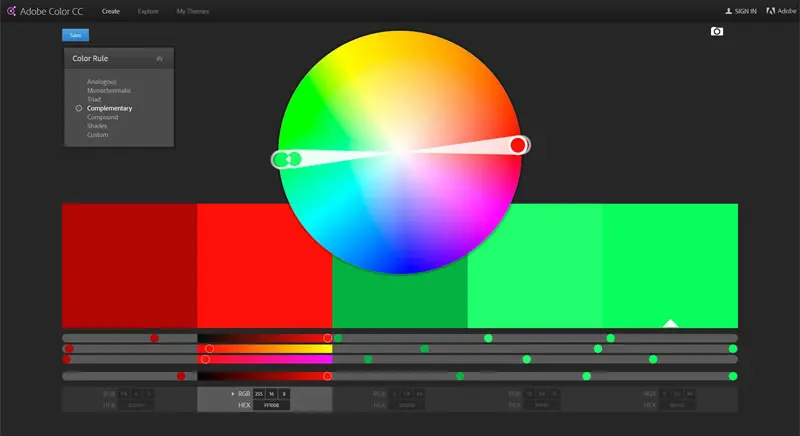Screen dimensions: 800x436
Task: Switch the color rule to Triad
Action: click(94, 99)
